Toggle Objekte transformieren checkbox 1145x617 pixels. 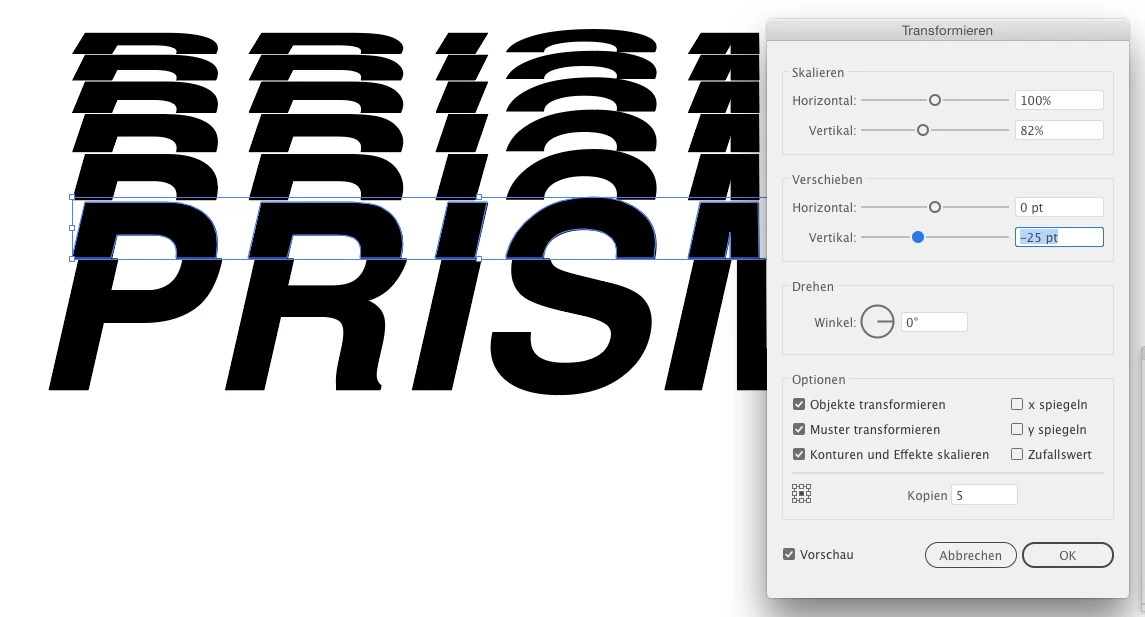tap(799, 405)
